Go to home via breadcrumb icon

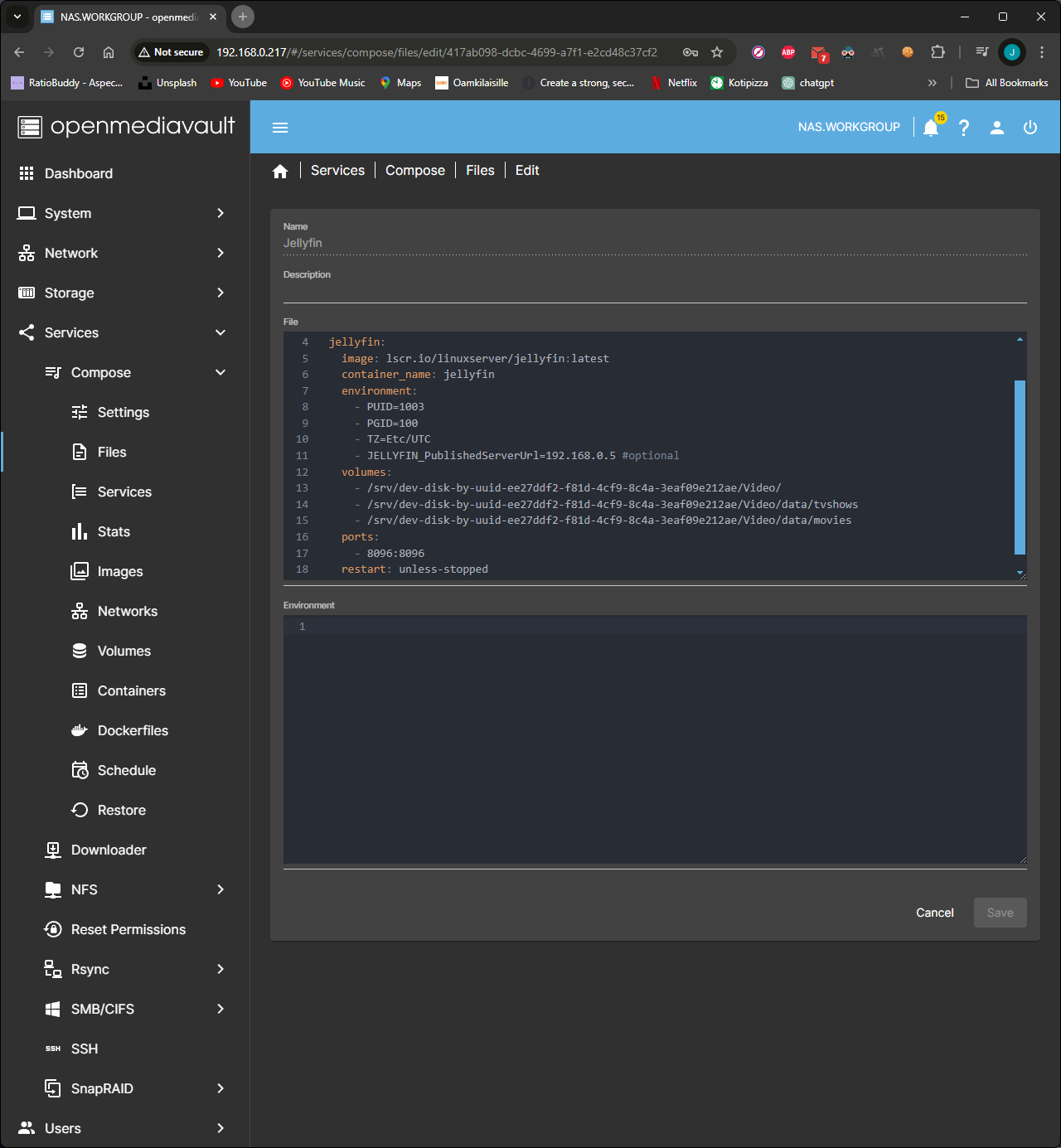[280, 171]
